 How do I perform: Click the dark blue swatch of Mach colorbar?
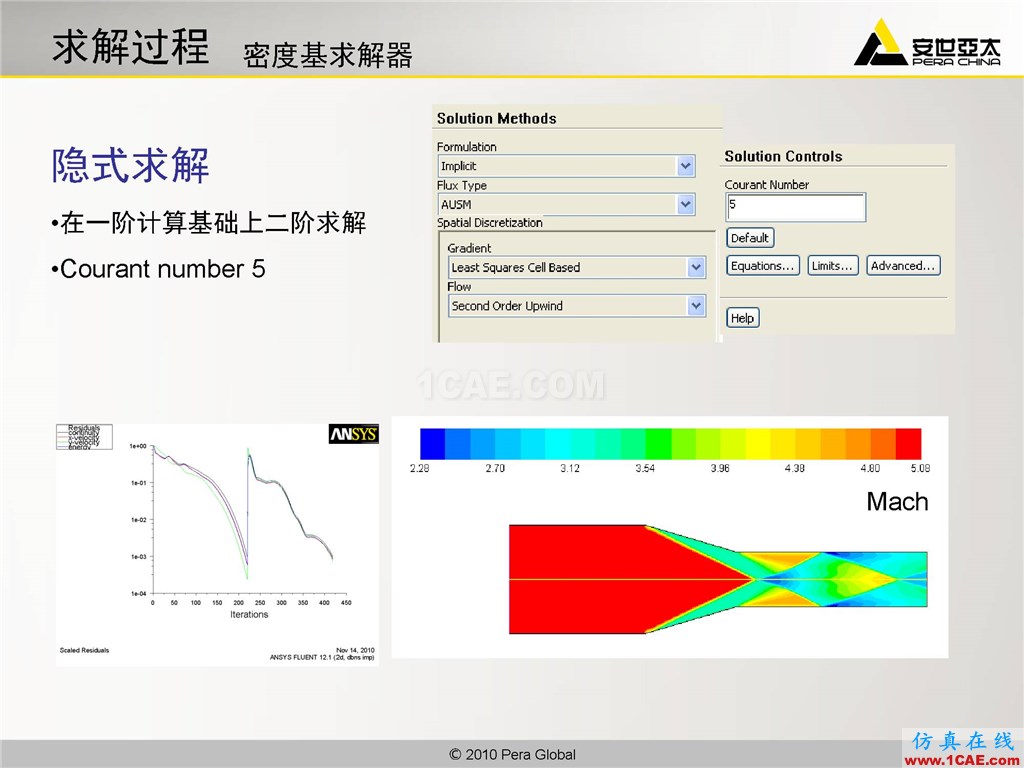[432, 443]
